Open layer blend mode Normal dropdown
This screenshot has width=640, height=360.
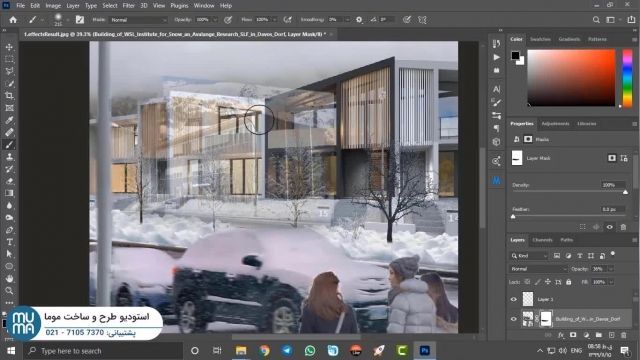coord(538,269)
